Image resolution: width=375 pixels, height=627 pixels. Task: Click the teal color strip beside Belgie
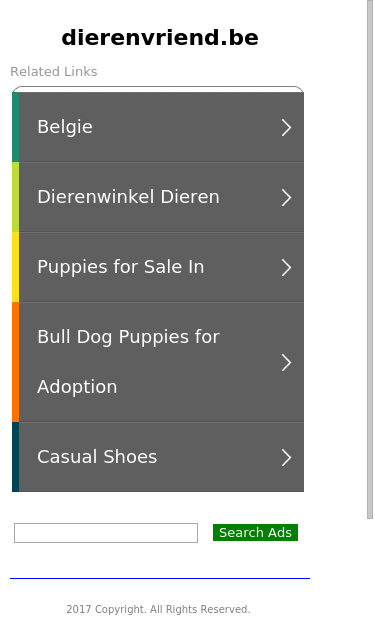(x=16, y=127)
